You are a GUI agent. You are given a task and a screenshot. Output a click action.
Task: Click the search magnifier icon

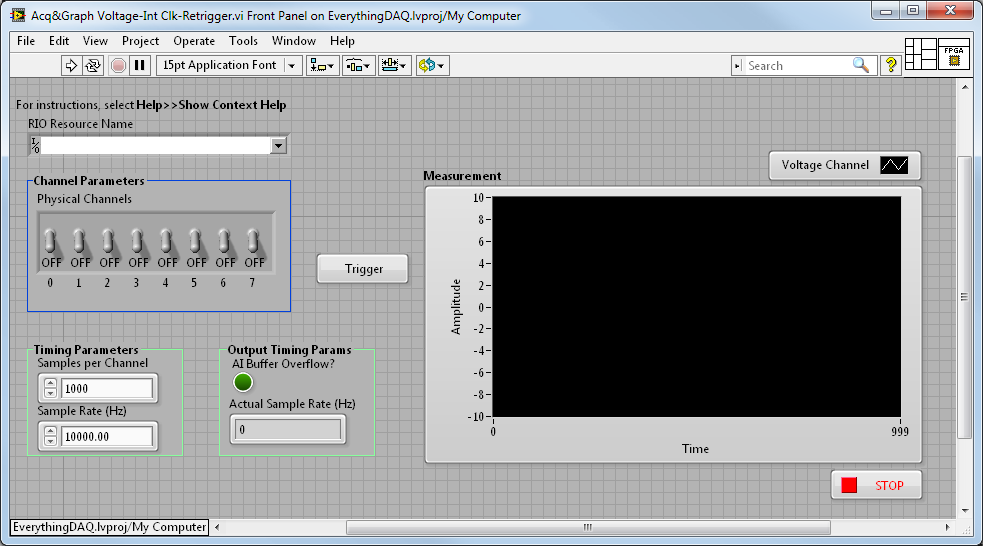[861, 65]
